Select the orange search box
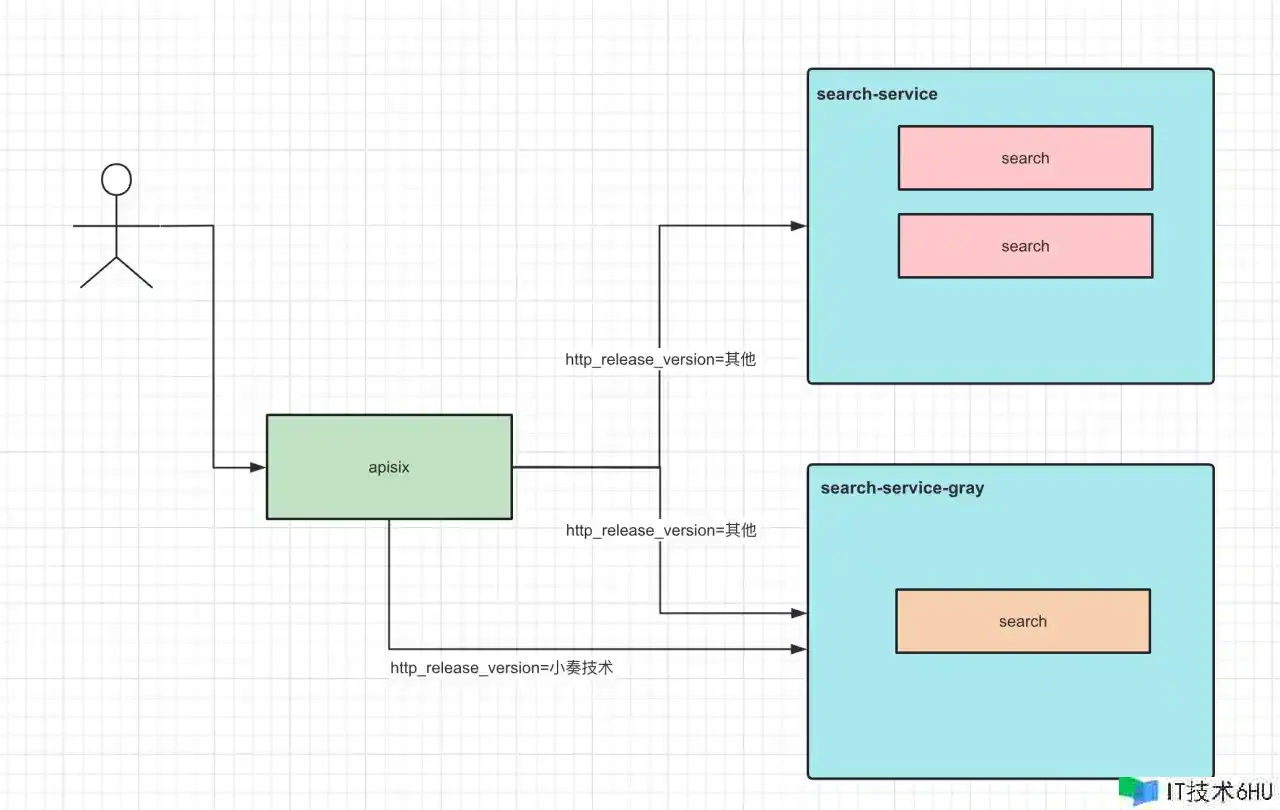Image resolution: width=1280 pixels, height=810 pixels. click(1022, 621)
